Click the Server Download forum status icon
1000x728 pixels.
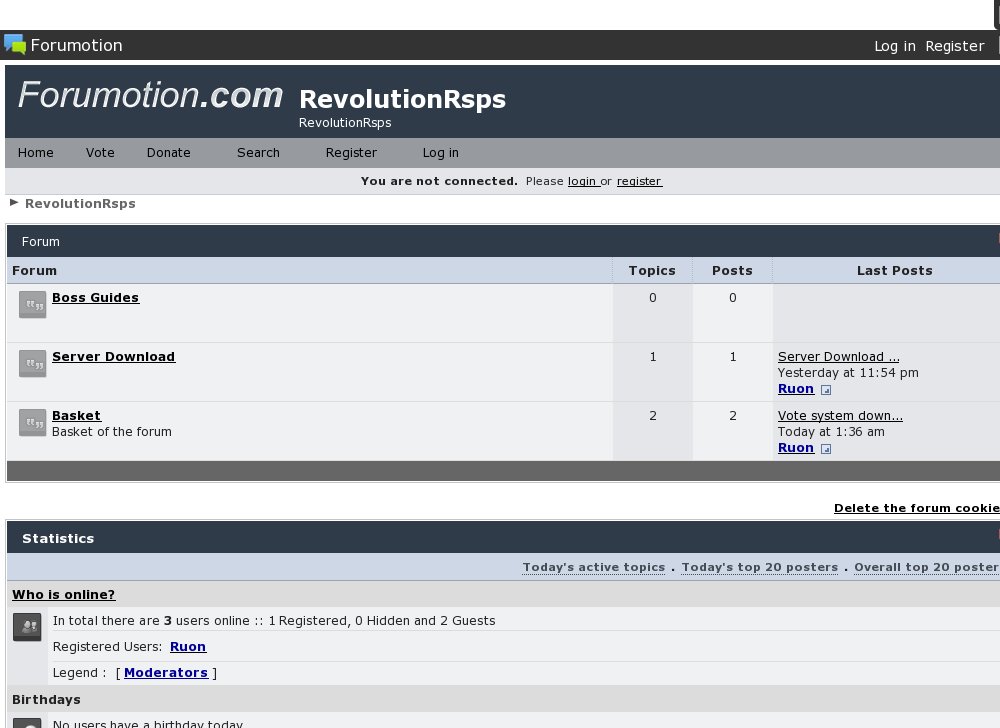tap(33, 364)
